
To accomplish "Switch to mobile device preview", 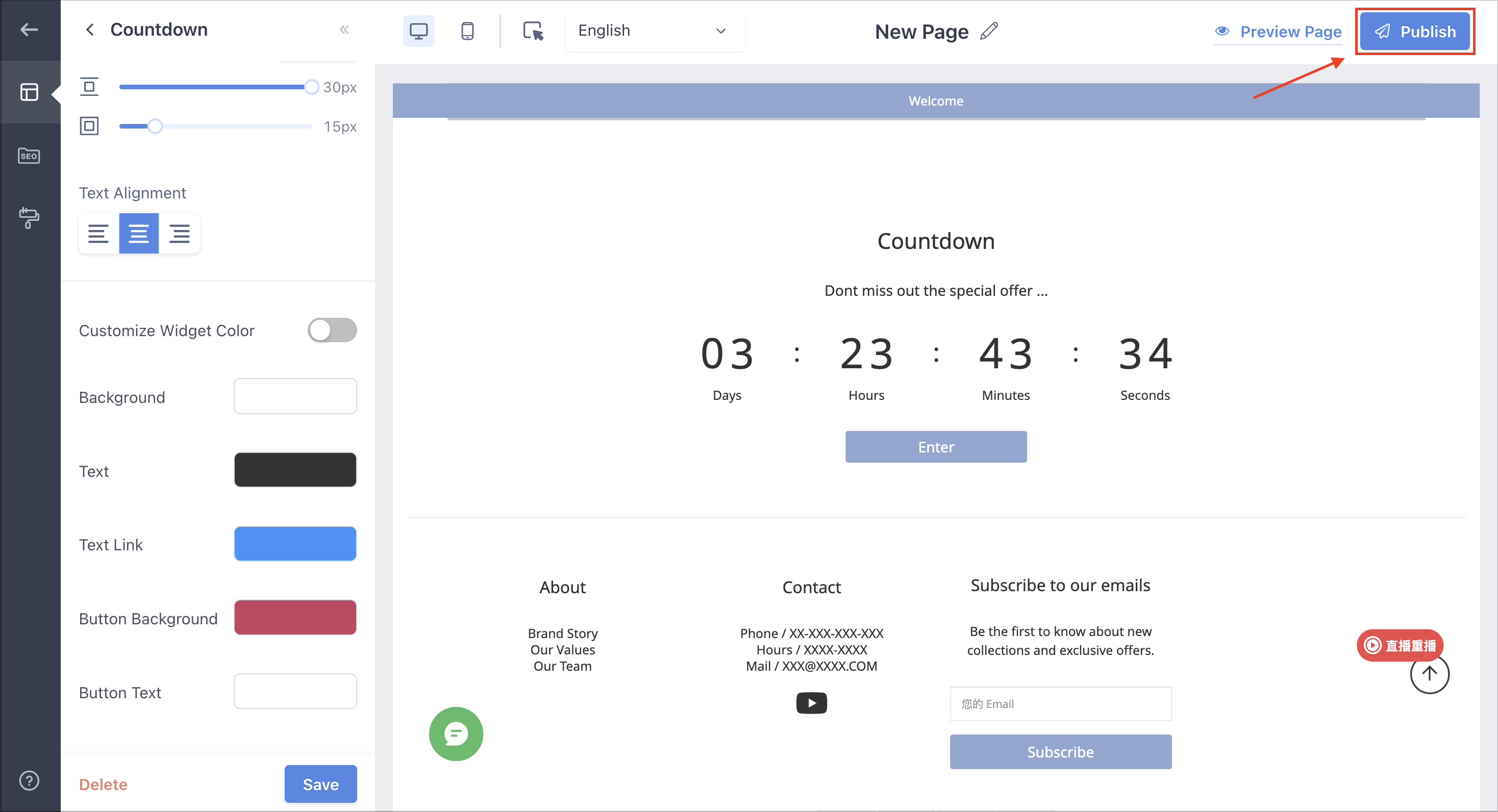I will (467, 31).
